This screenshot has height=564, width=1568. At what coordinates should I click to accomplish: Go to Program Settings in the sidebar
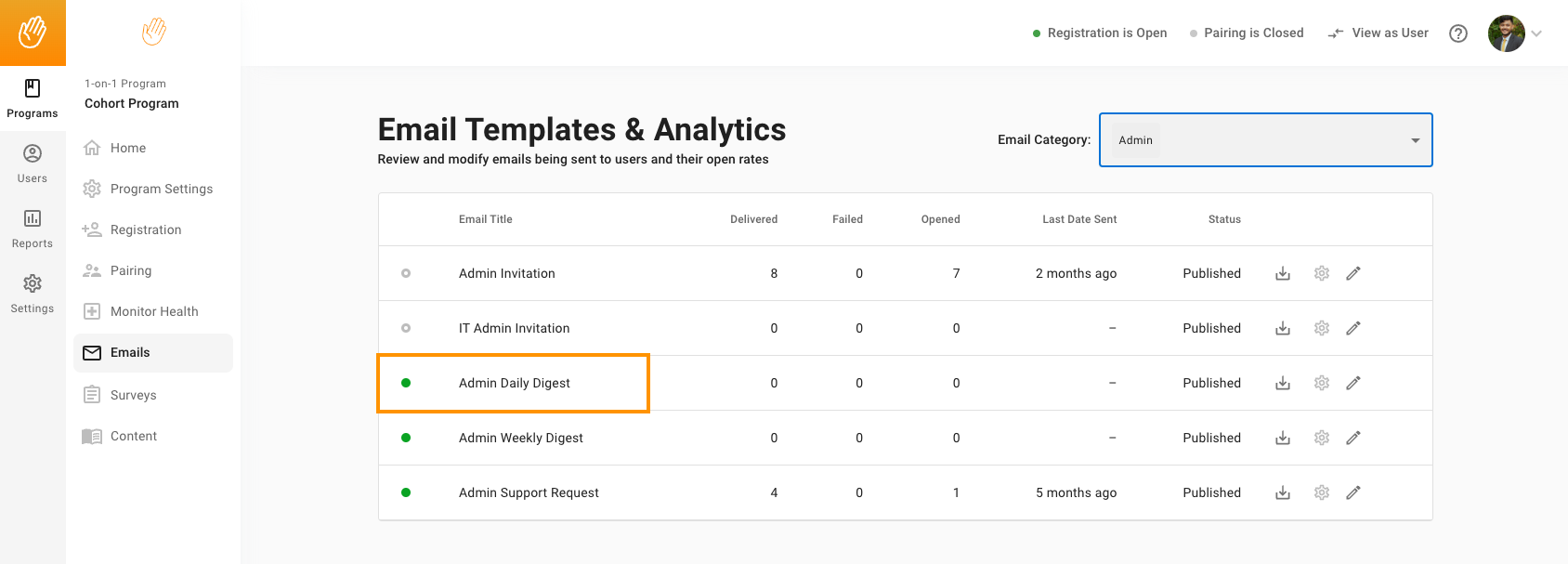click(161, 189)
